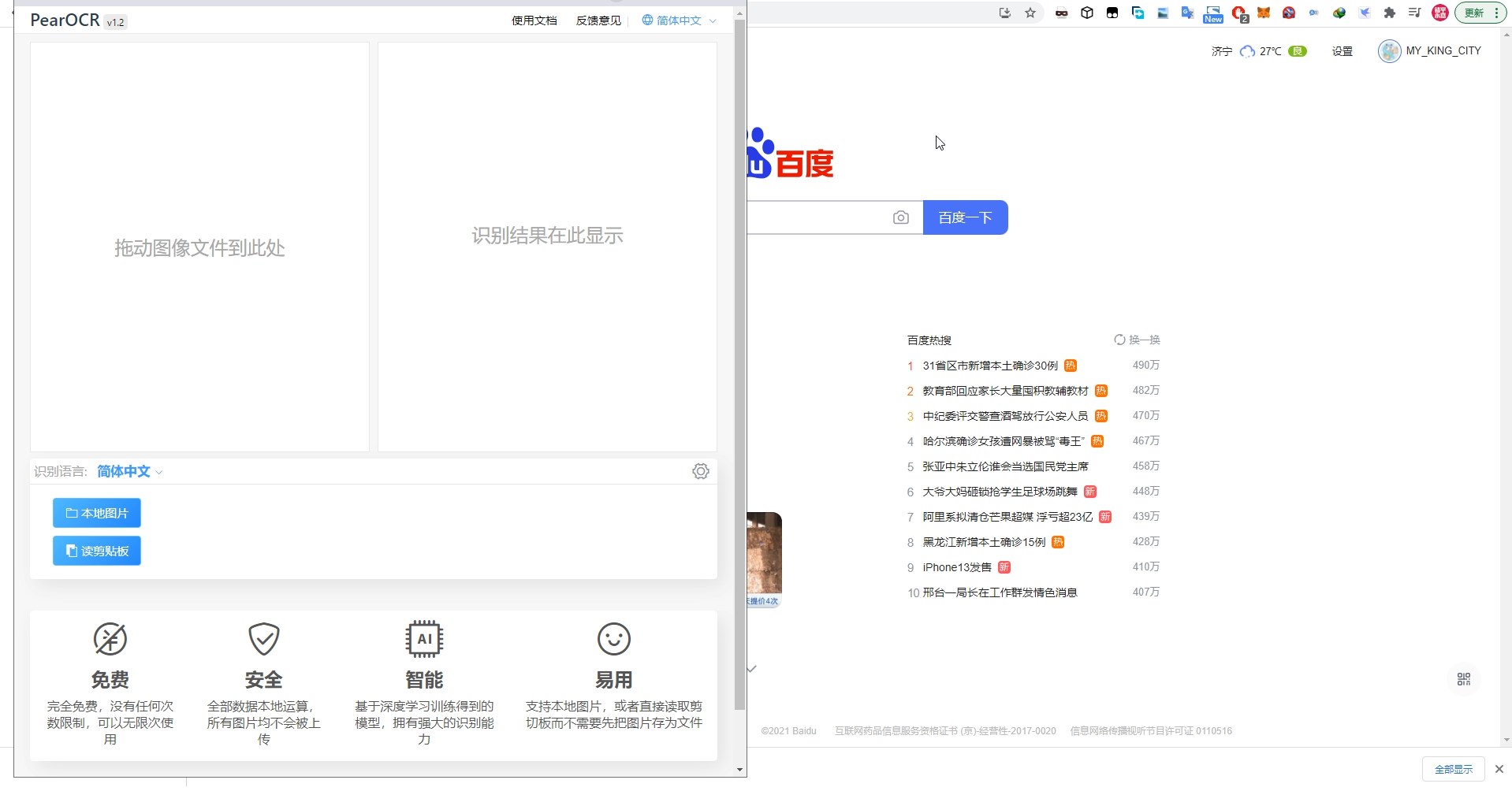Open the AdBlock extension with badge 2
The height and width of the screenshot is (791, 1512).
(1239, 13)
